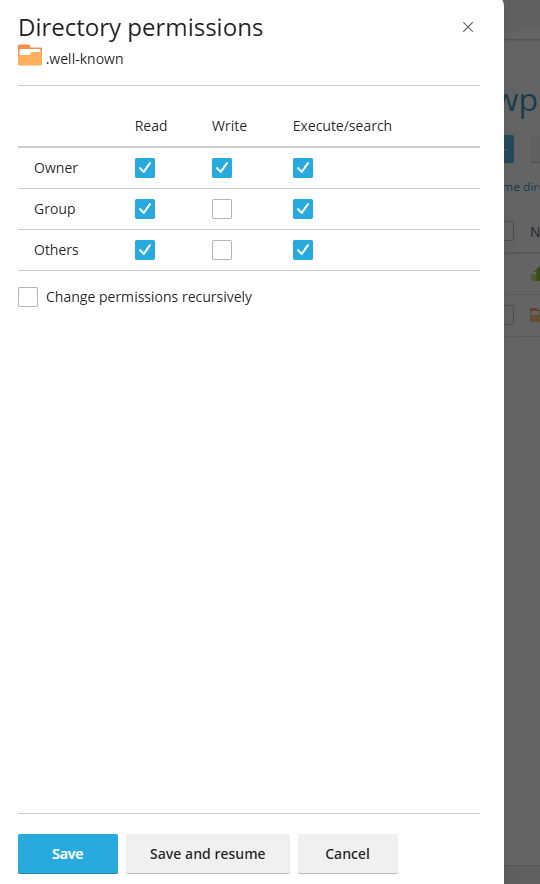Uncheck Group Read permission
This screenshot has width=540, height=884.
point(145,209)
